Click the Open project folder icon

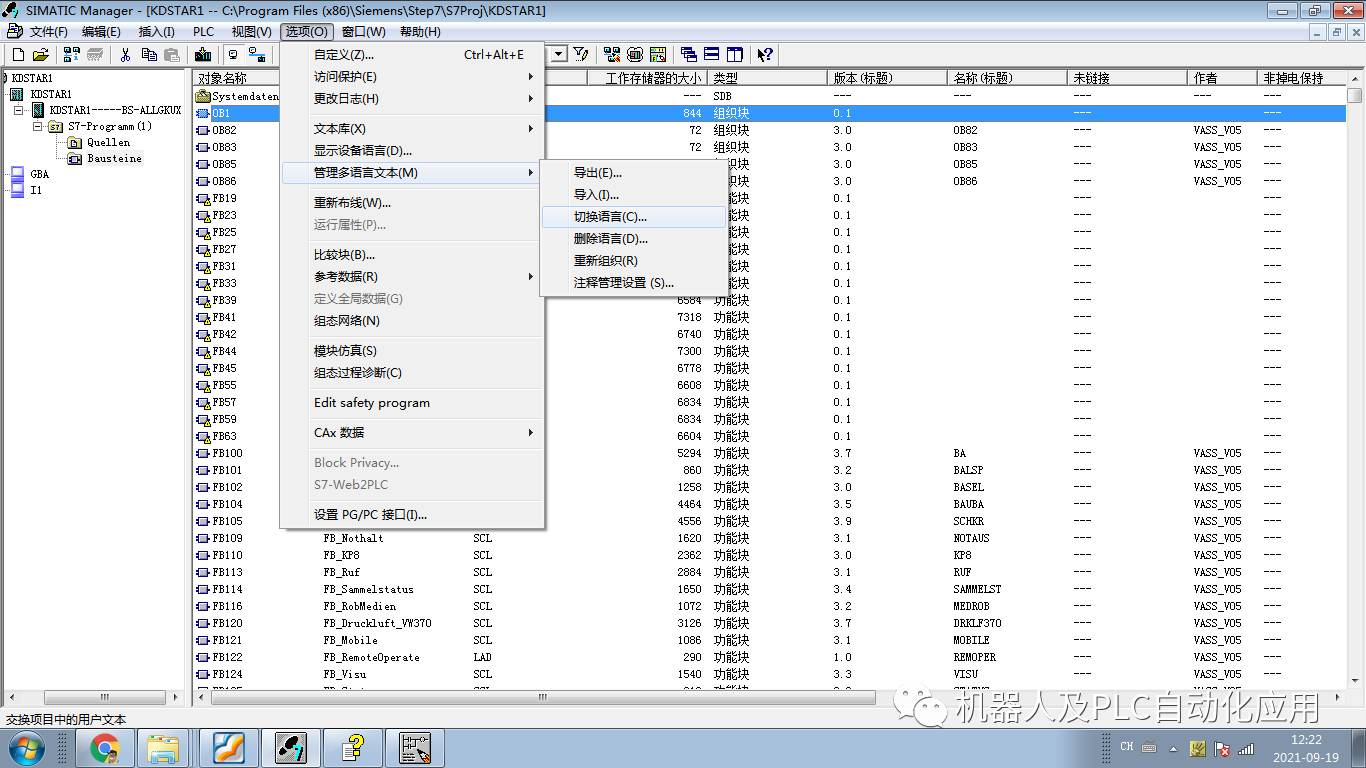pyautogui.click(x=41, y=55)
